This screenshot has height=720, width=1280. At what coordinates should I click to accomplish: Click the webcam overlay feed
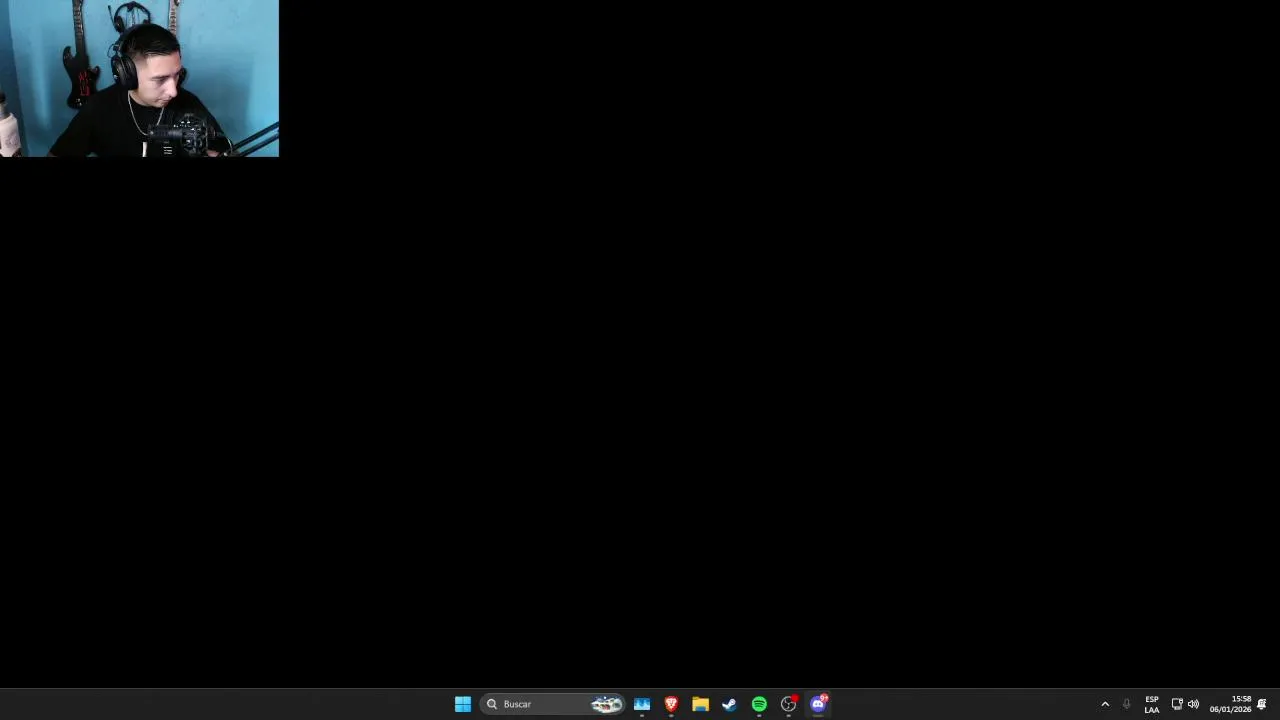[139, 78]
